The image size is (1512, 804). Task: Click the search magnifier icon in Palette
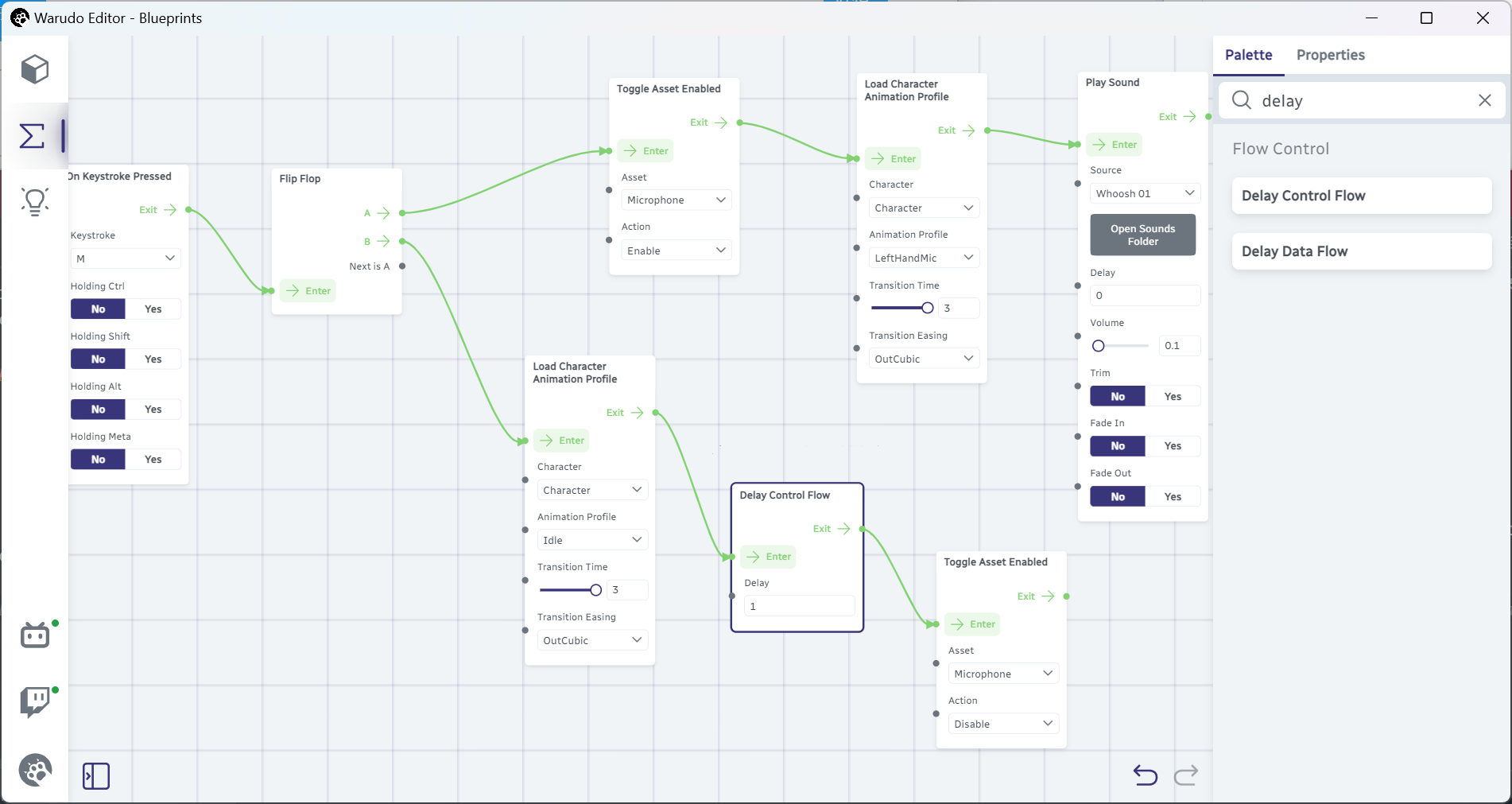[1241, 100]
